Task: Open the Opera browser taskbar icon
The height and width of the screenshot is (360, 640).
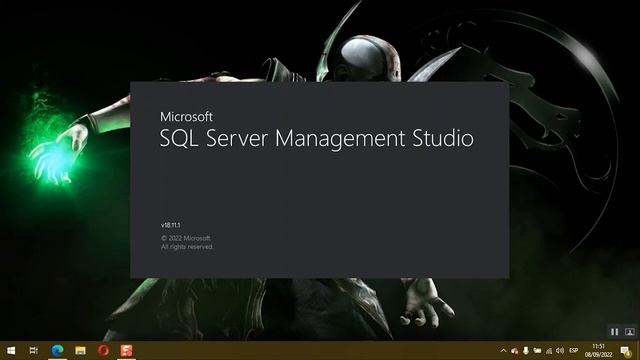Action: pyautogui.click(x=103, y=350)
